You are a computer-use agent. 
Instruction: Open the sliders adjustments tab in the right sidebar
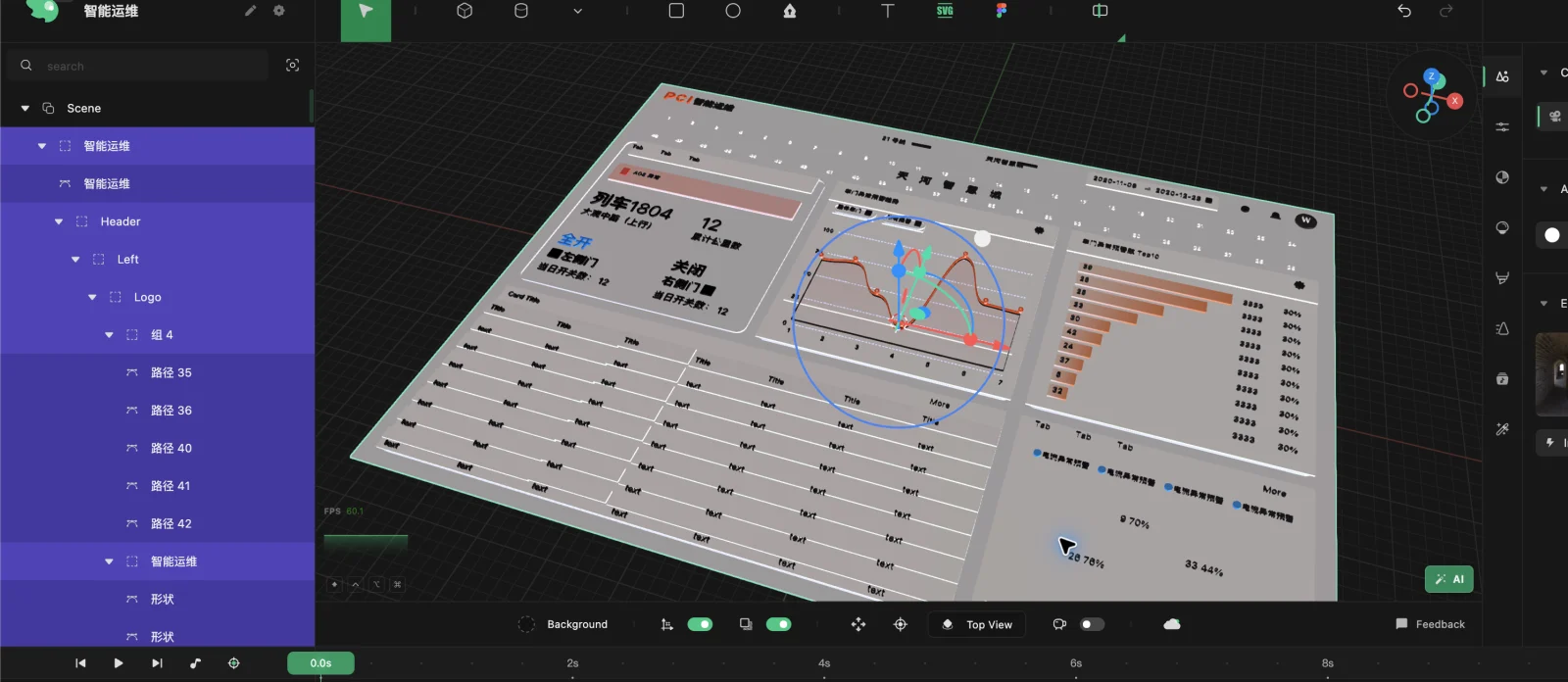(x=1502, y=126)
